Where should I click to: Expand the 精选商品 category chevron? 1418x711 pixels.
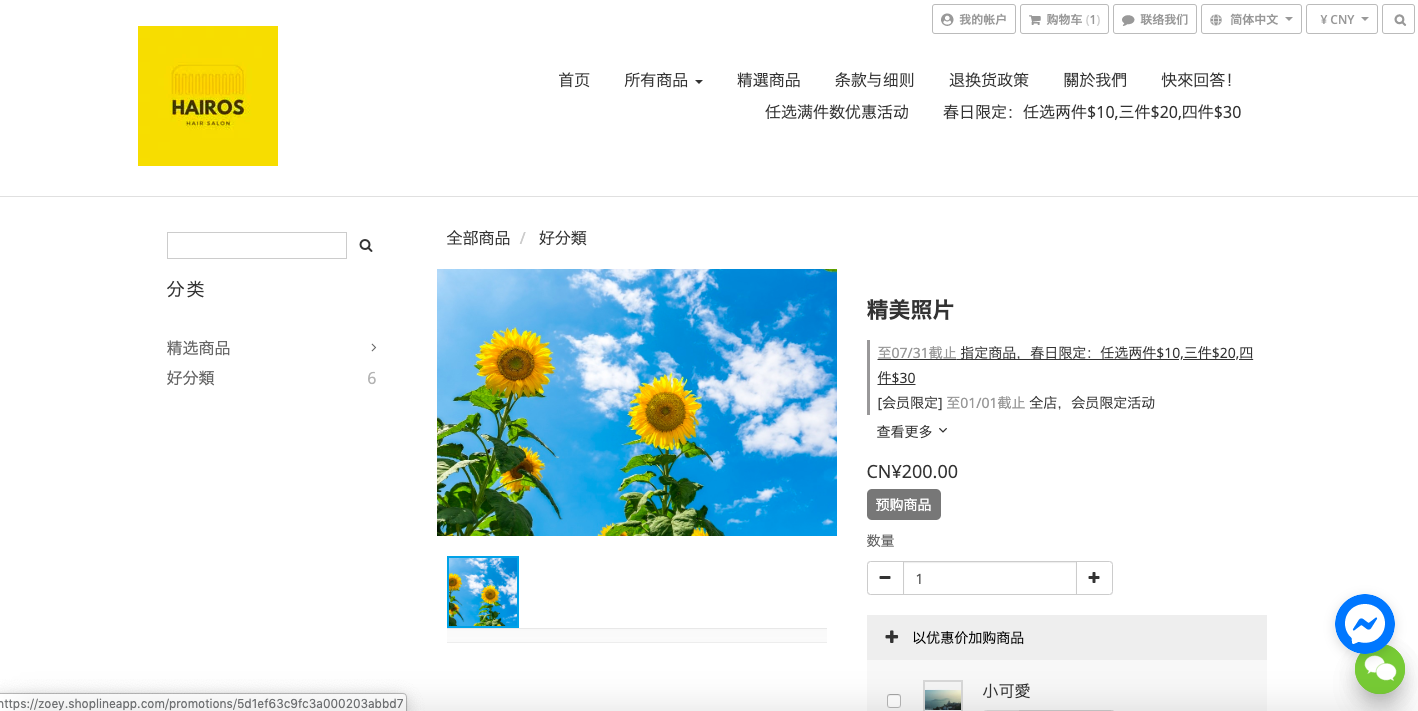[x=374, y=348]
